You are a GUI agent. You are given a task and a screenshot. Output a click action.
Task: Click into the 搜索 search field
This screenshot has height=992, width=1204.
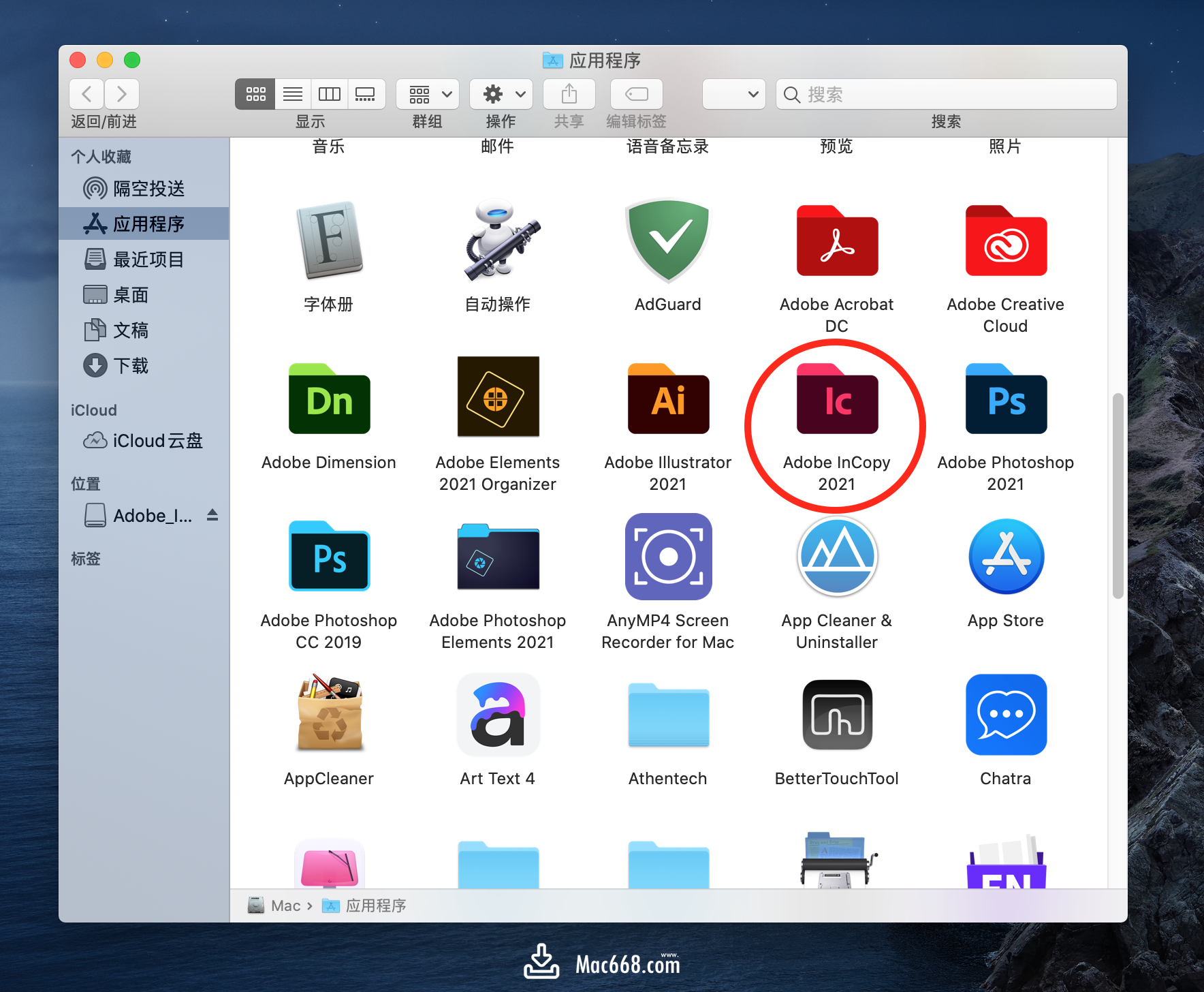coord(947,94)
